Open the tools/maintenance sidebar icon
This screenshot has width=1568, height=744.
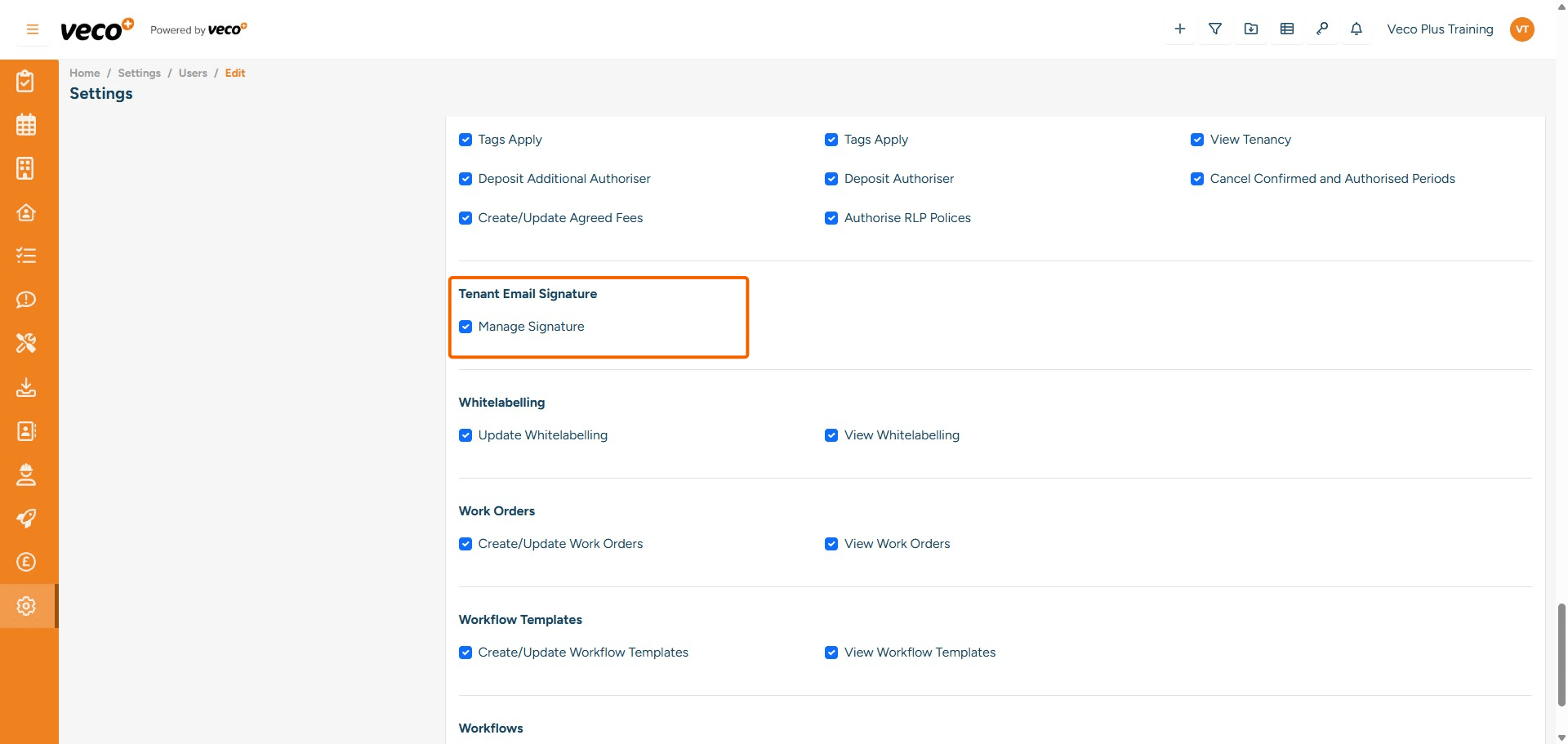pyautogui.click(x=26, y=343)
